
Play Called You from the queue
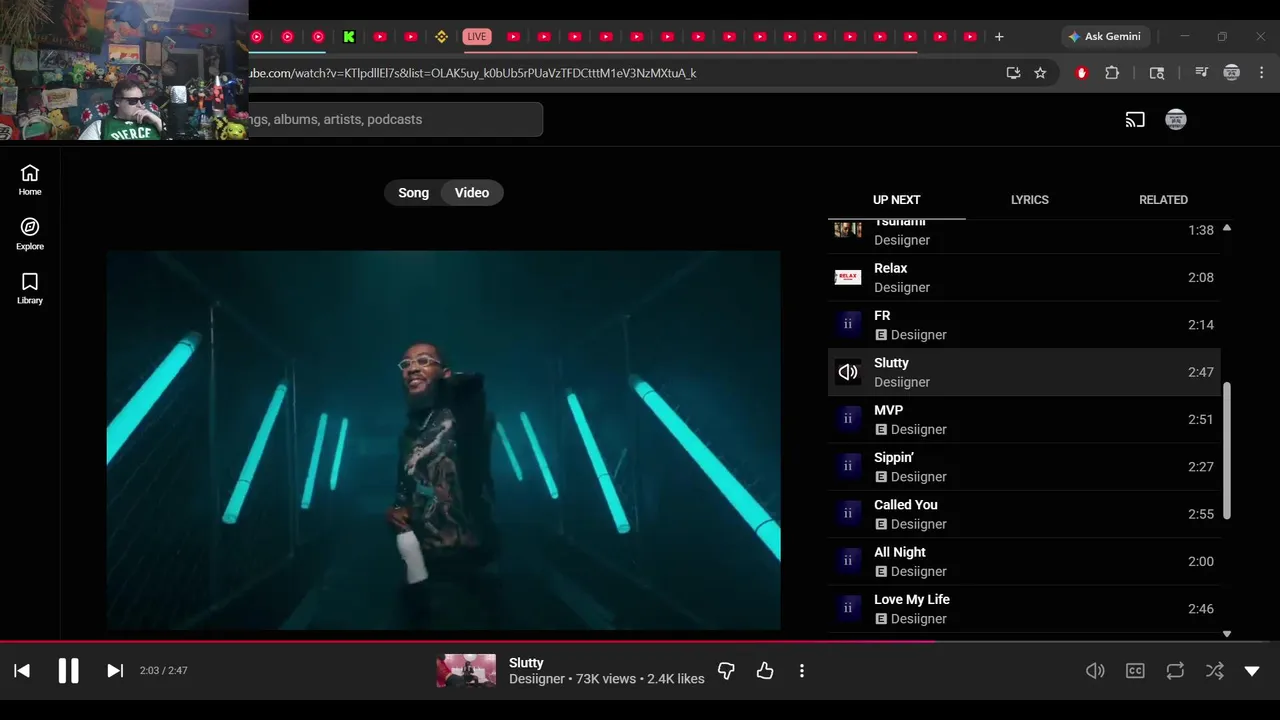(x=1024, y=514)
